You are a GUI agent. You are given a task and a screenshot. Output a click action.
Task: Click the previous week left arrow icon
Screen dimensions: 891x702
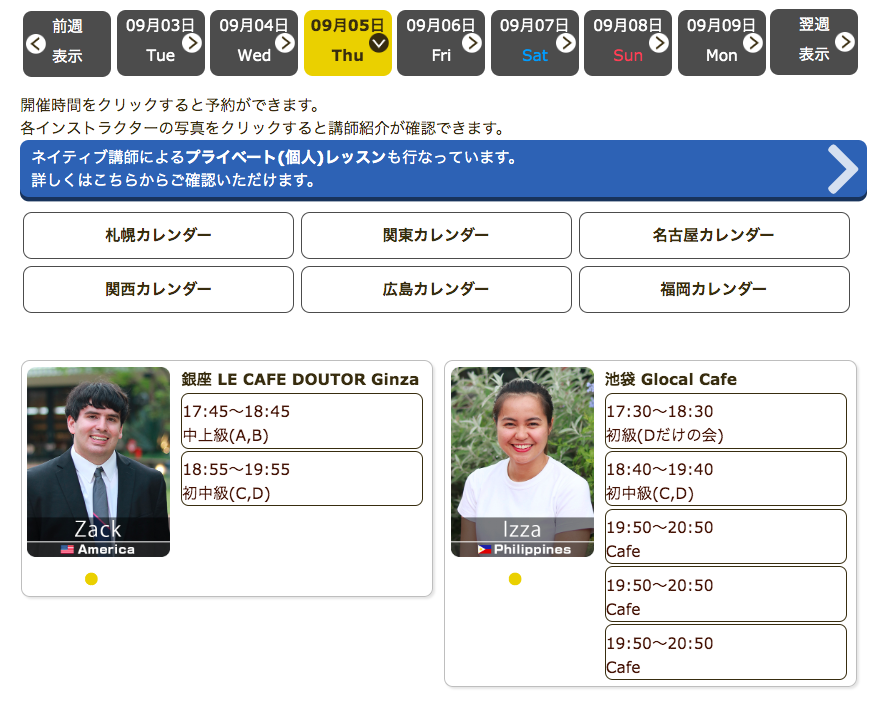(x=36, y=43)
